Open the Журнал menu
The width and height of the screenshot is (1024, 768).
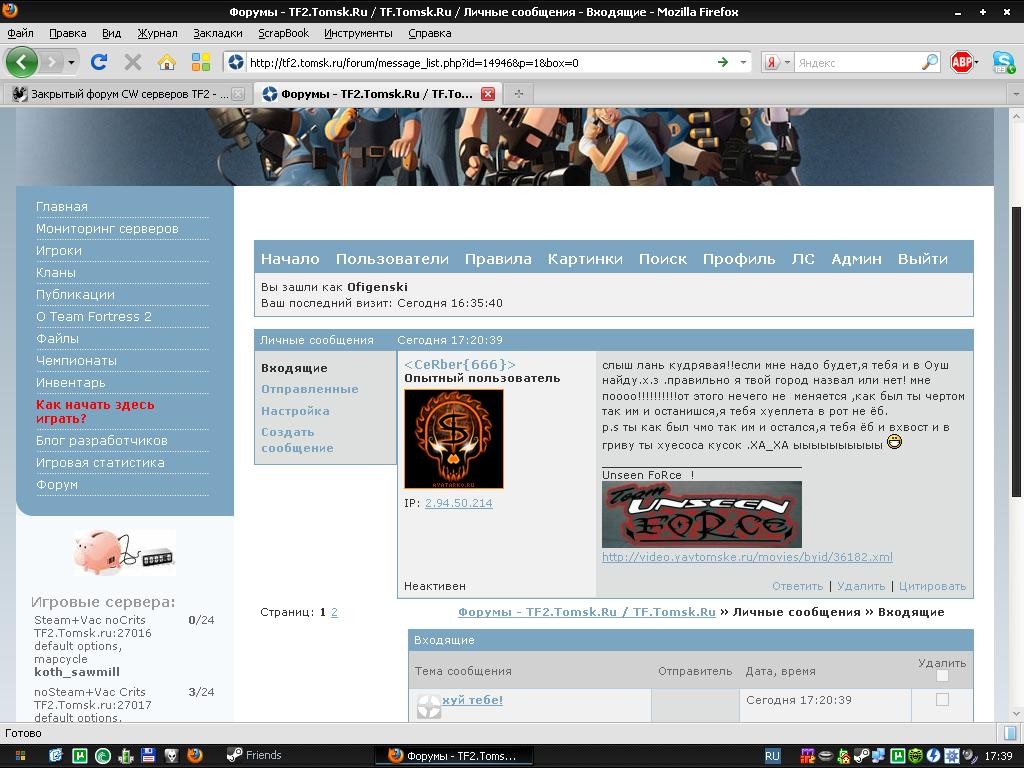coord(157,33)
